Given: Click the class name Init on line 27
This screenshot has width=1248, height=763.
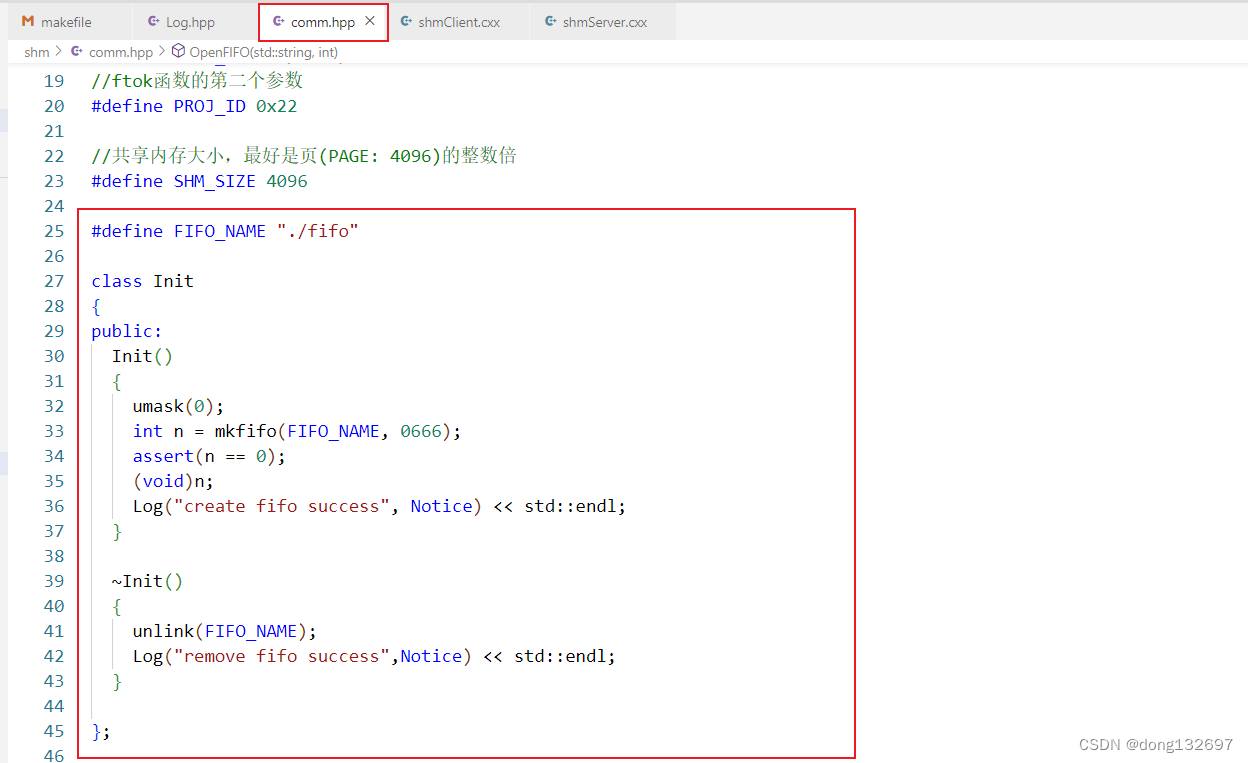Looking at the screenshot, I should [173, 281].
